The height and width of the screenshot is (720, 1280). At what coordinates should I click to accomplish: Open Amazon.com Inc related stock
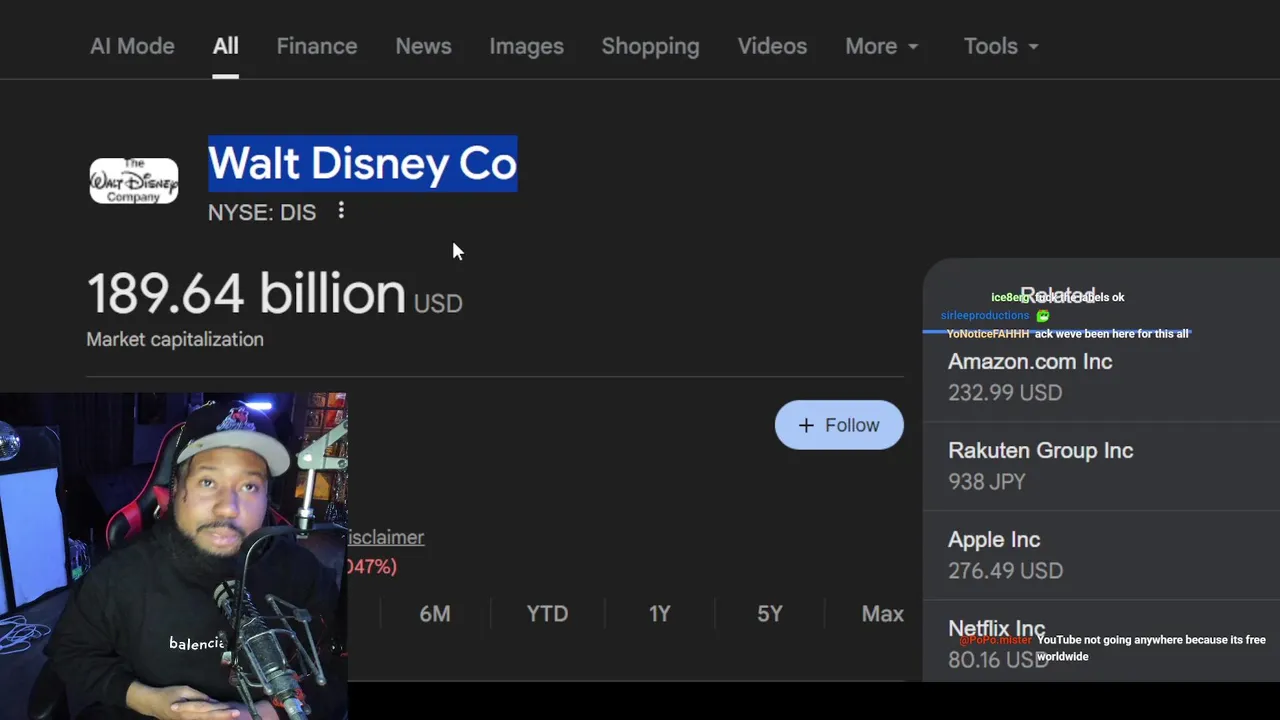pos(1101,377)
